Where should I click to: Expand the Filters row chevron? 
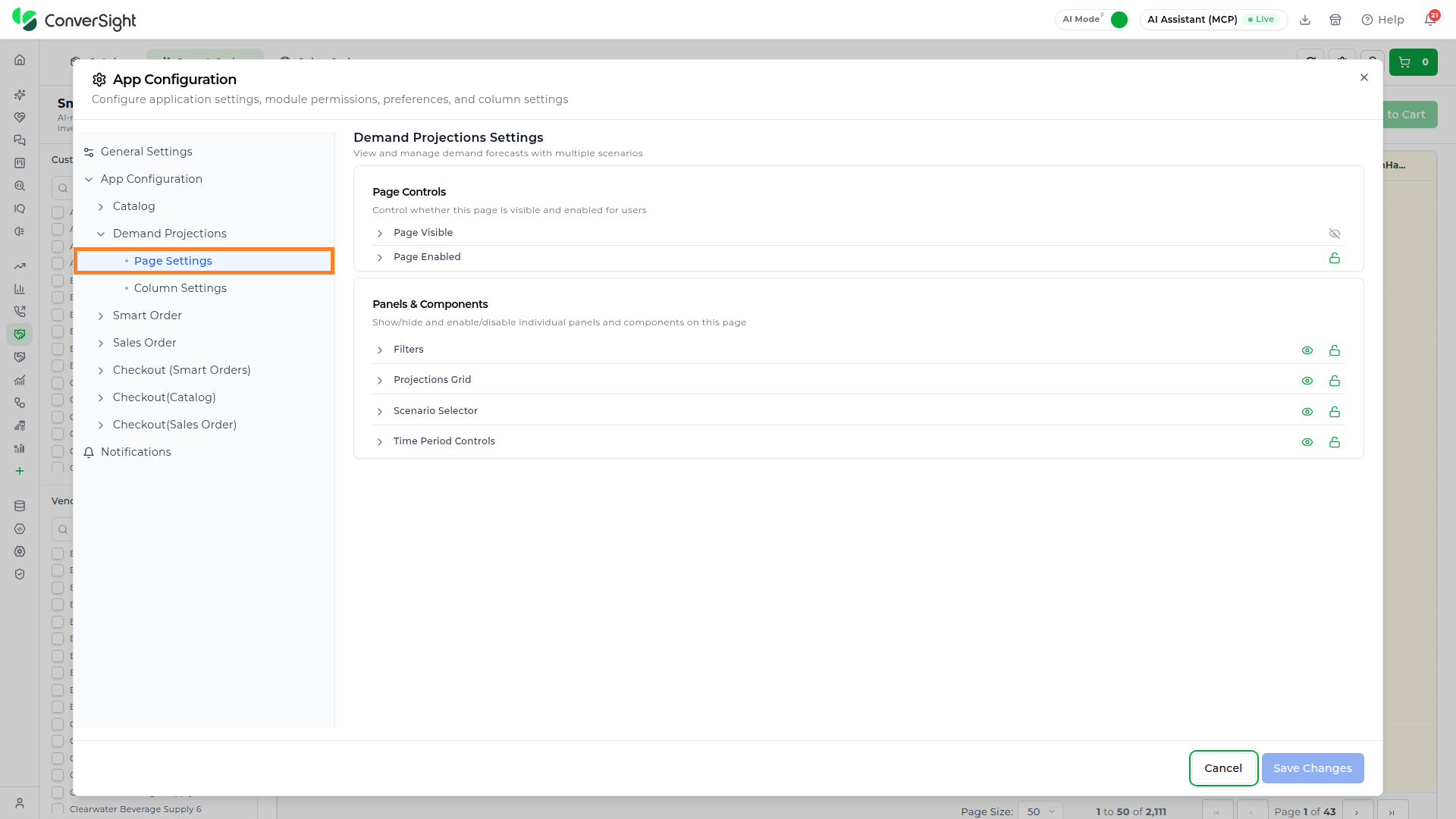click(x=380, y=350)
